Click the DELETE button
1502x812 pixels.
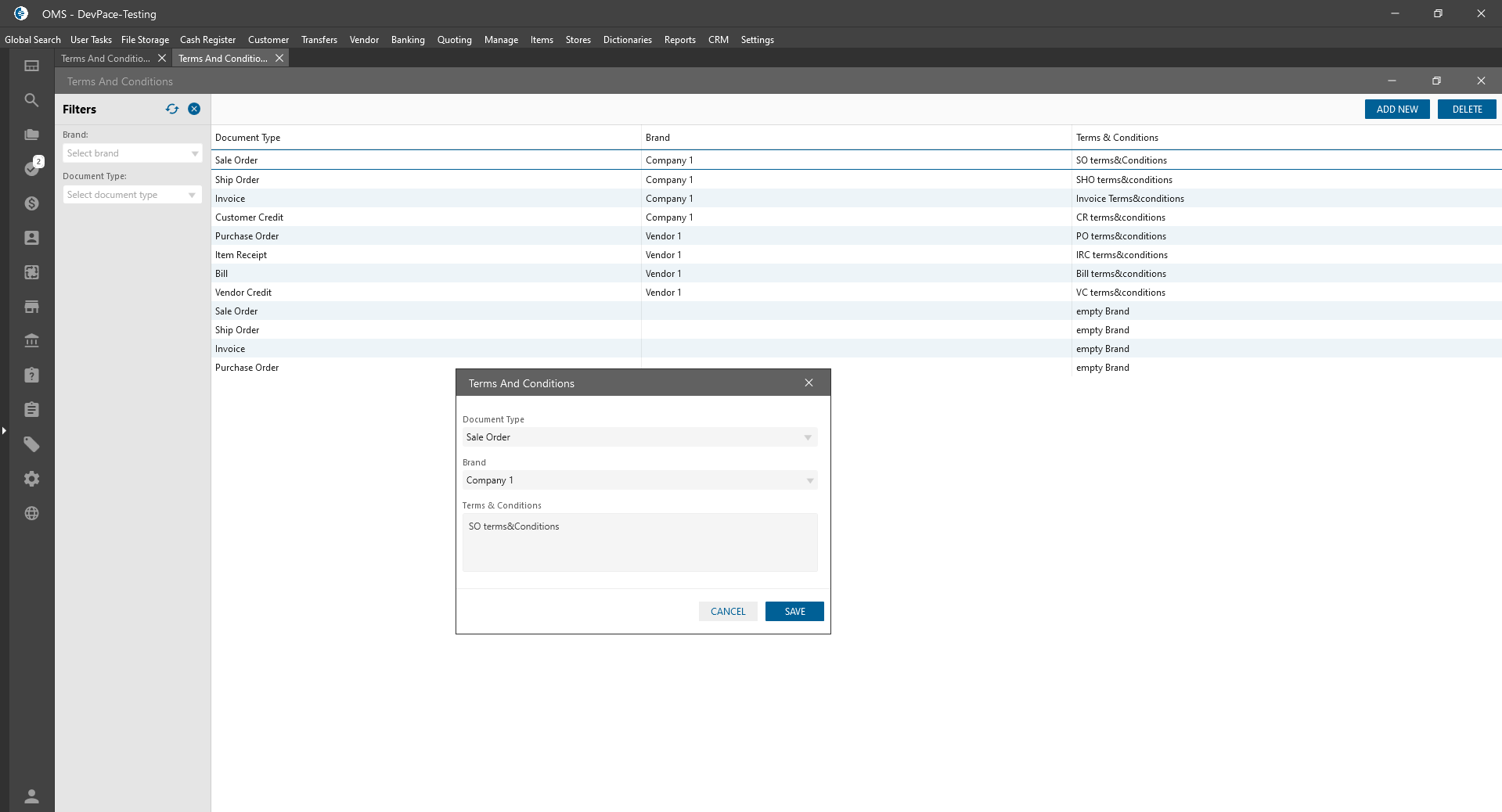click(1467, 110)
